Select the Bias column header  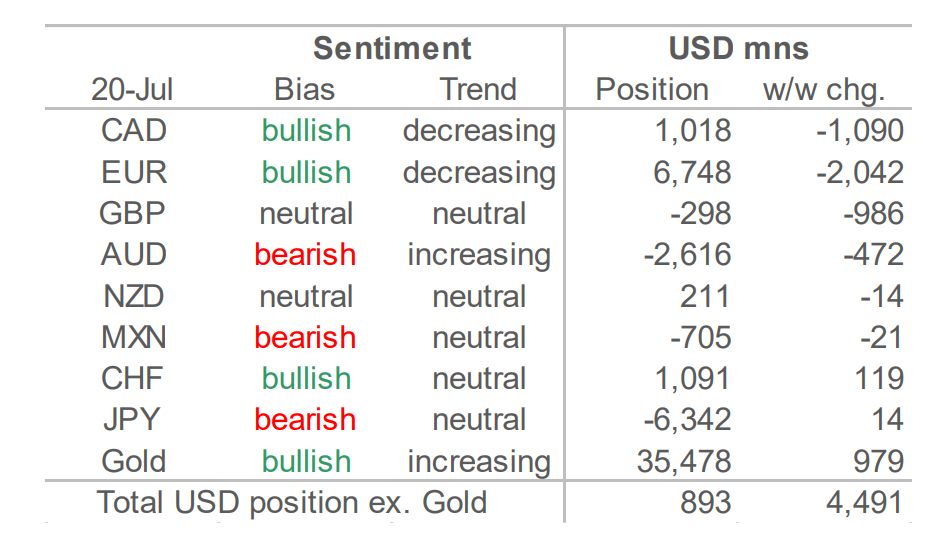click(304, 90)
